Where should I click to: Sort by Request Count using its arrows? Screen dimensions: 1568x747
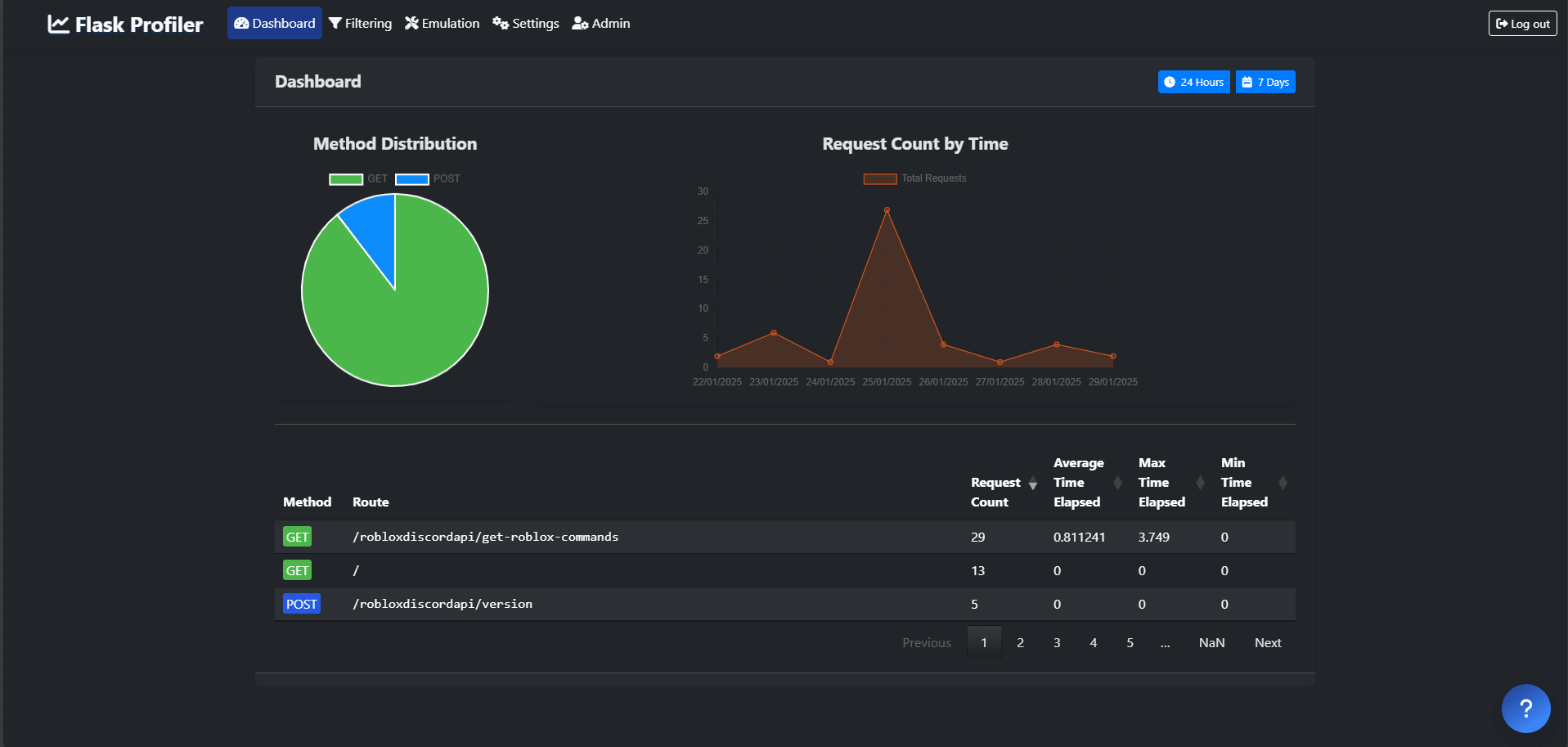pyautogui.click(x=1033, y=483)
